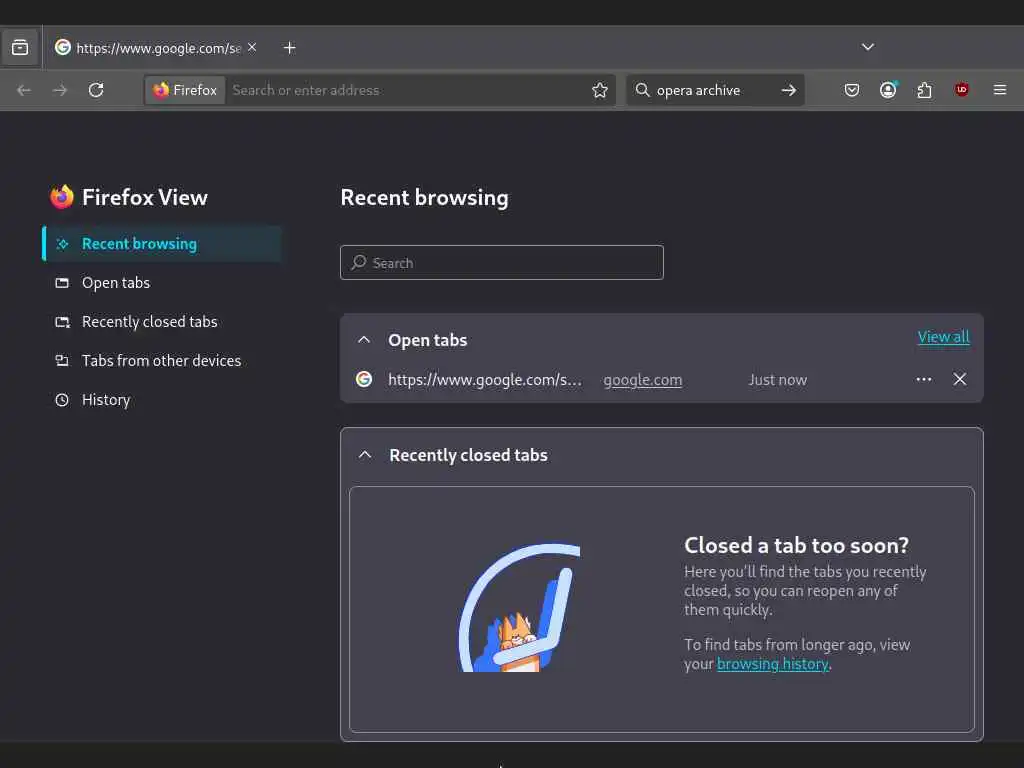The width and height of the screenshot is (1024, 768).
Task: Switch to the https://www.google.com/se tab
Action: (x=155, y=48)
